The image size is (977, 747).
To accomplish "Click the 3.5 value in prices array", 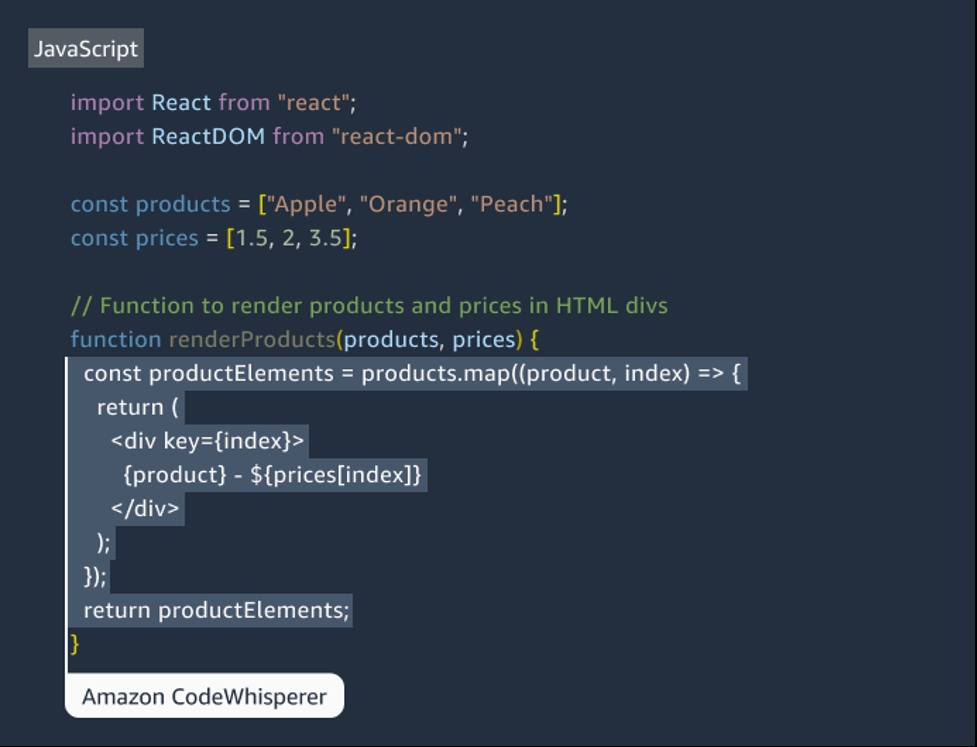I will click(x=326, y=237).
